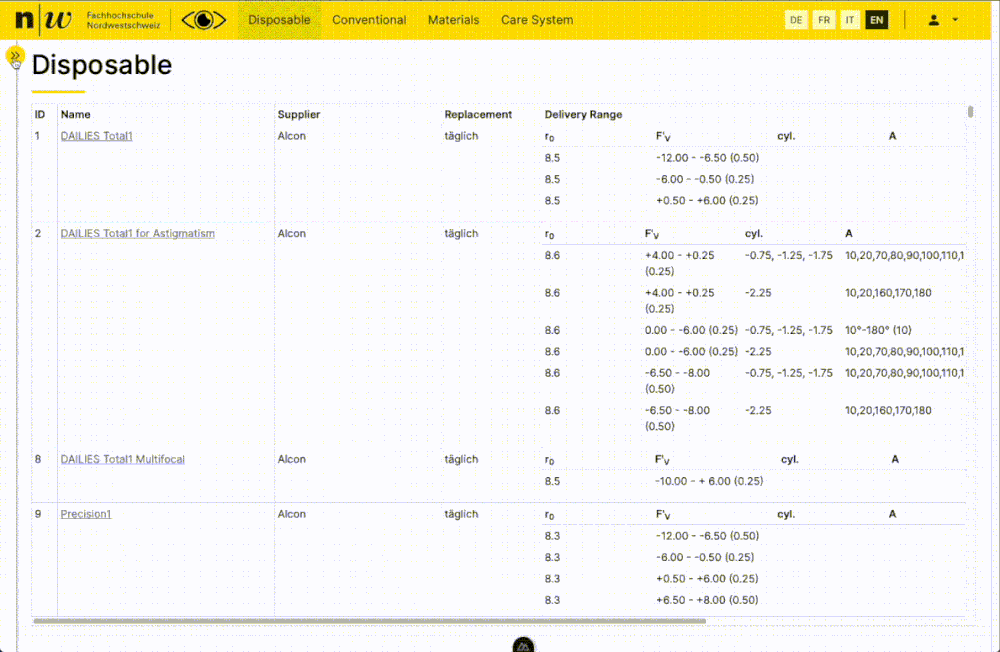Switch language to IT
The image size is (1000, 652).
(849, 20)
